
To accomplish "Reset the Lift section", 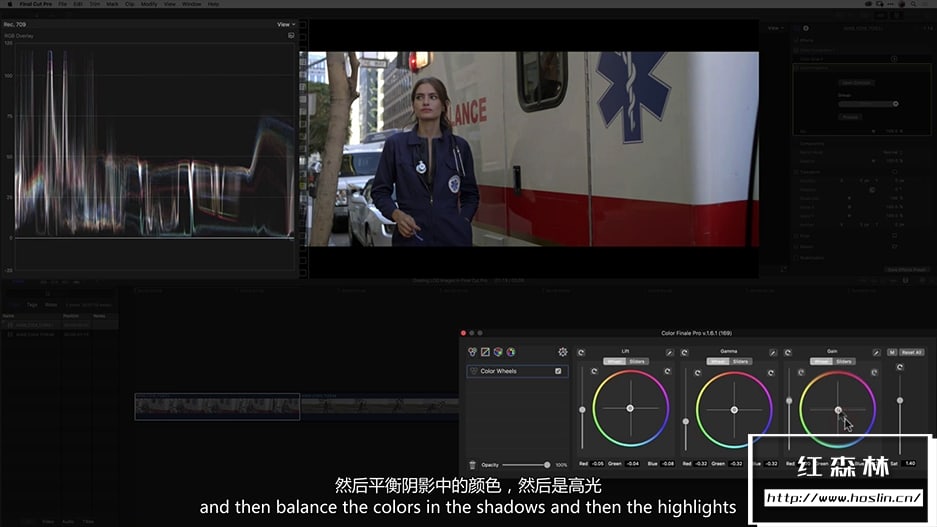I will [581, 353].
